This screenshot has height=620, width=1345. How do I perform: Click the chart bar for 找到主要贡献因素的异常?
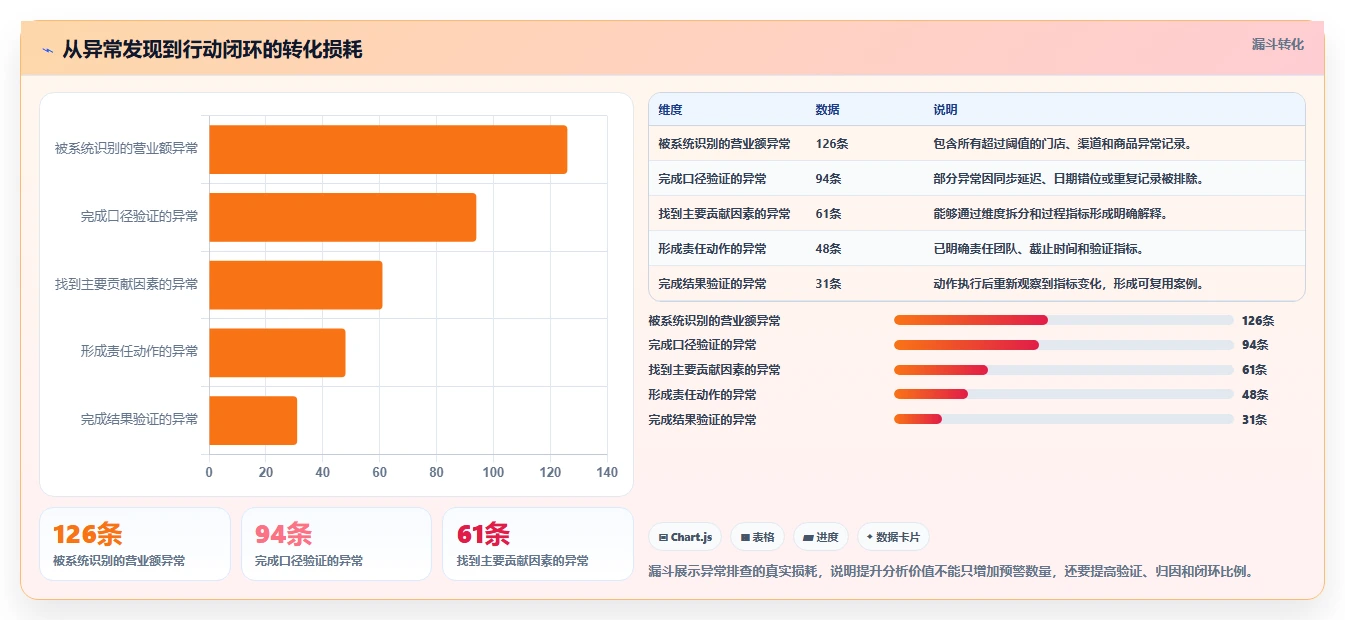(x=296, y=285)
